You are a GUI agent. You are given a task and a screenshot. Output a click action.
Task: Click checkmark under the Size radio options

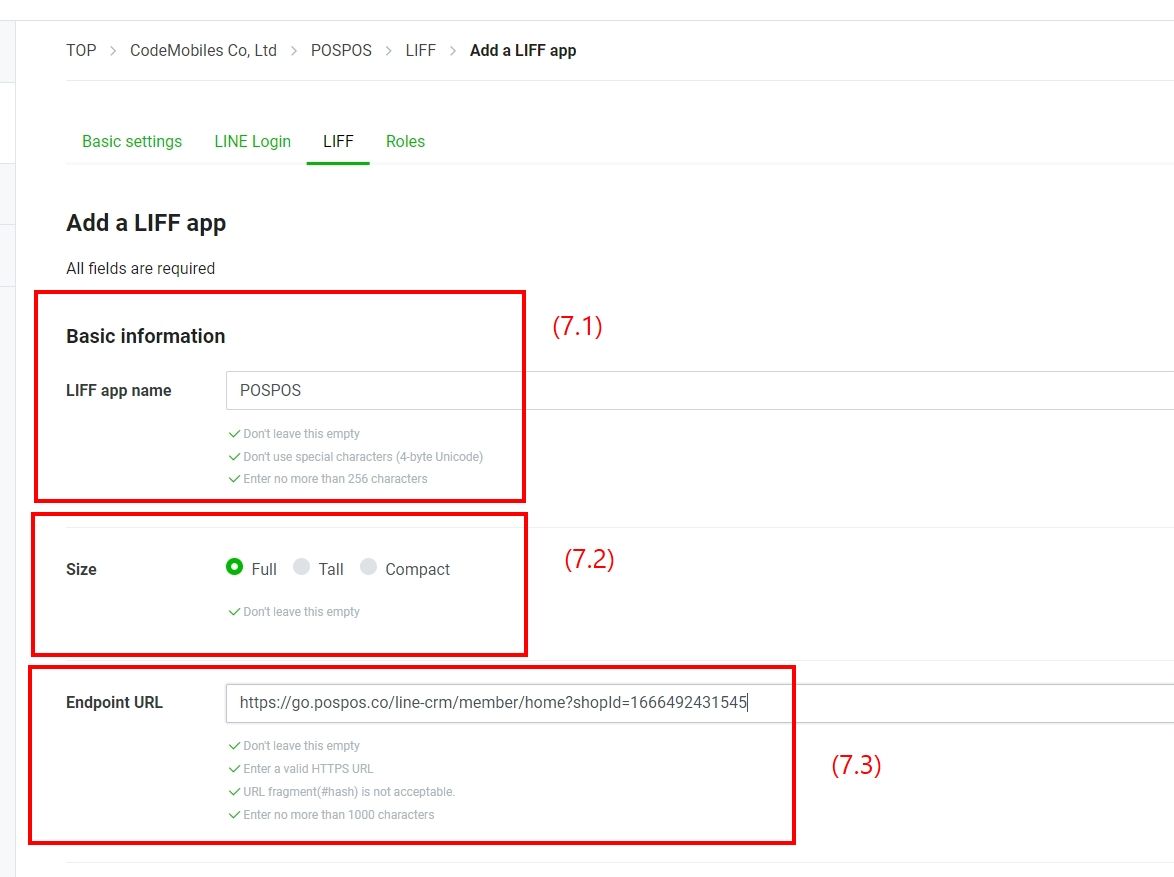[x=234, y=612]
